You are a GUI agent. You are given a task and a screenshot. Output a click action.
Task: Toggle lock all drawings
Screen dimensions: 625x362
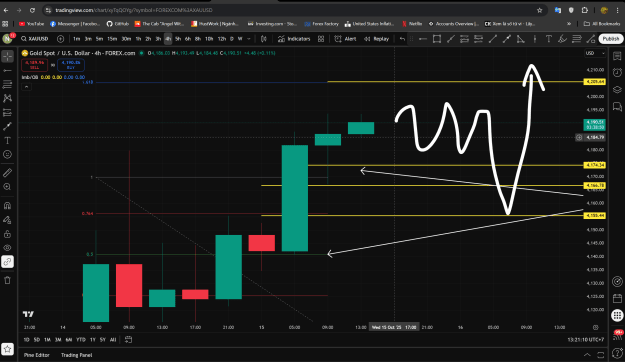(x=8, y=234)
